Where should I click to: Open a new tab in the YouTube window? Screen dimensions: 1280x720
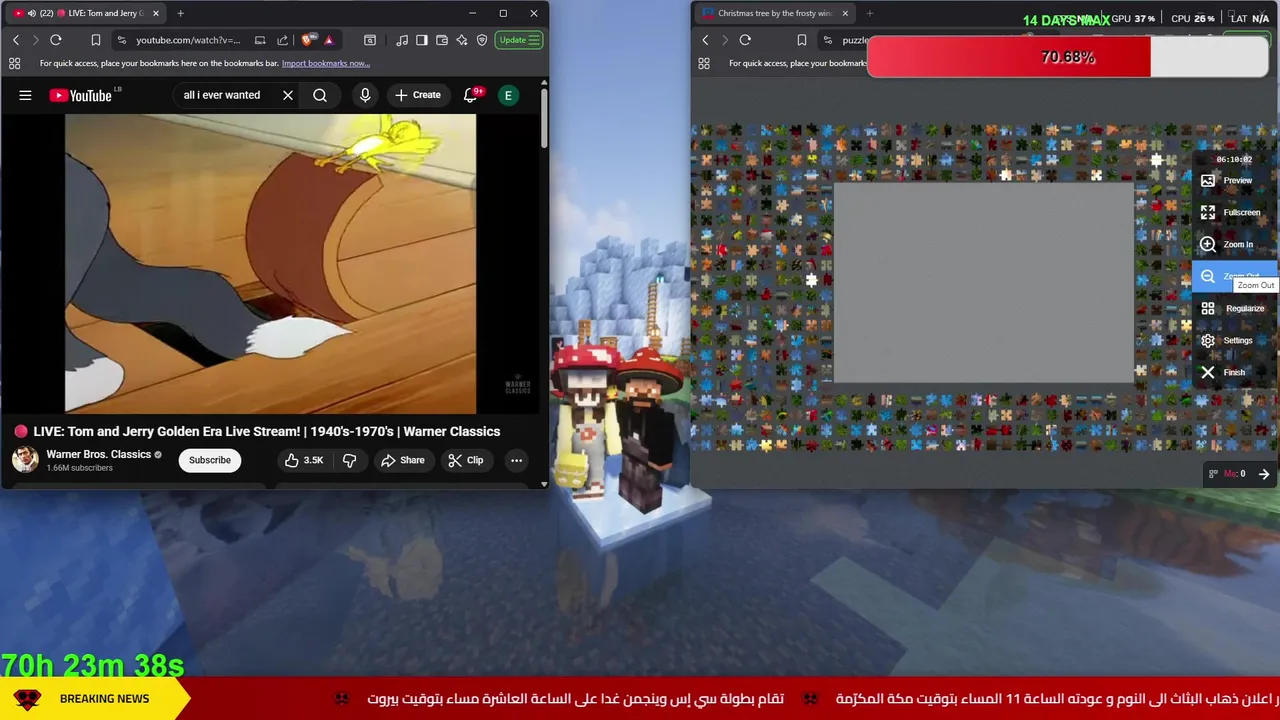point(180,13)
